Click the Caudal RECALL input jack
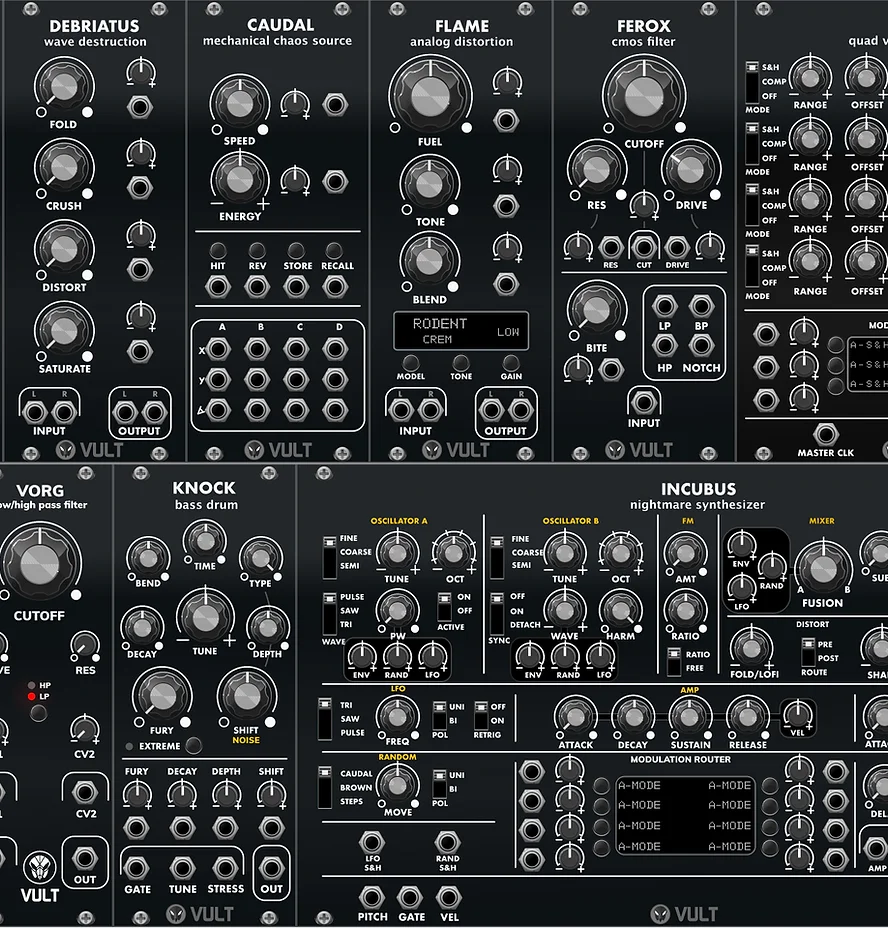This screenshot has height=928, width=888. point(334,287)
